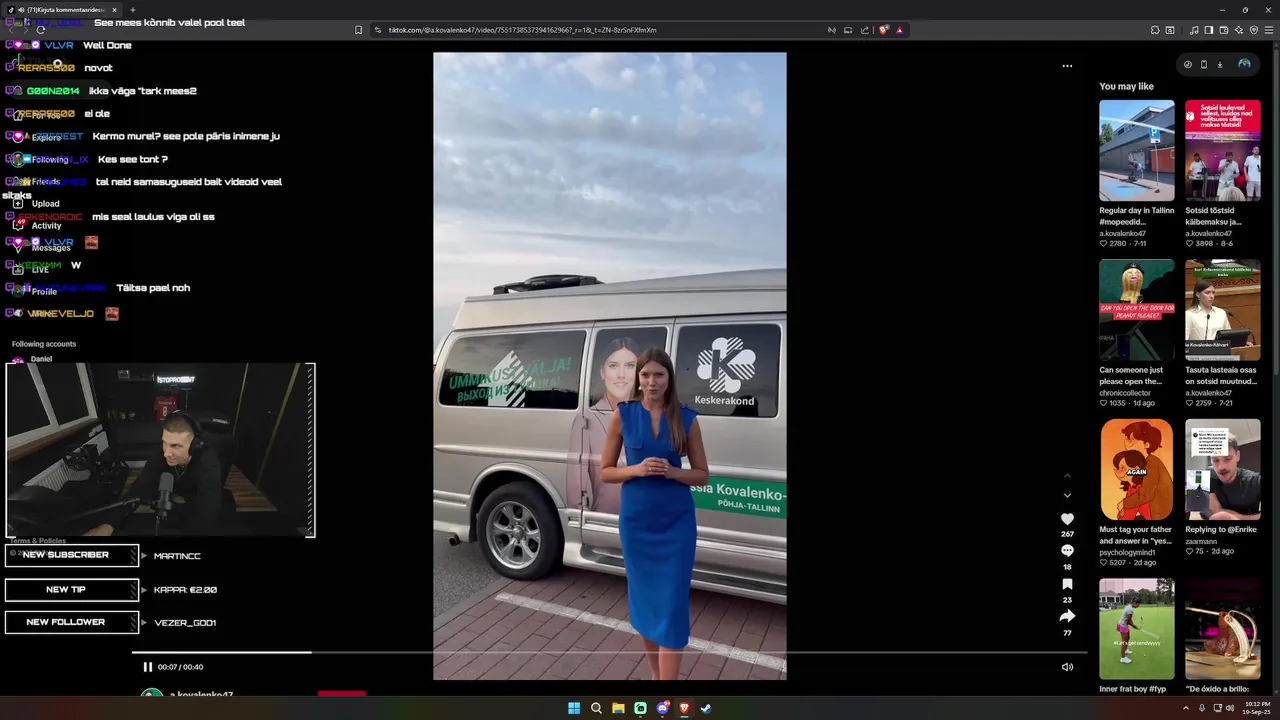Open the "De óxido a brillo" thumbnail
The height and width of the screenshot is (720, 1280).
[1223, 628]
